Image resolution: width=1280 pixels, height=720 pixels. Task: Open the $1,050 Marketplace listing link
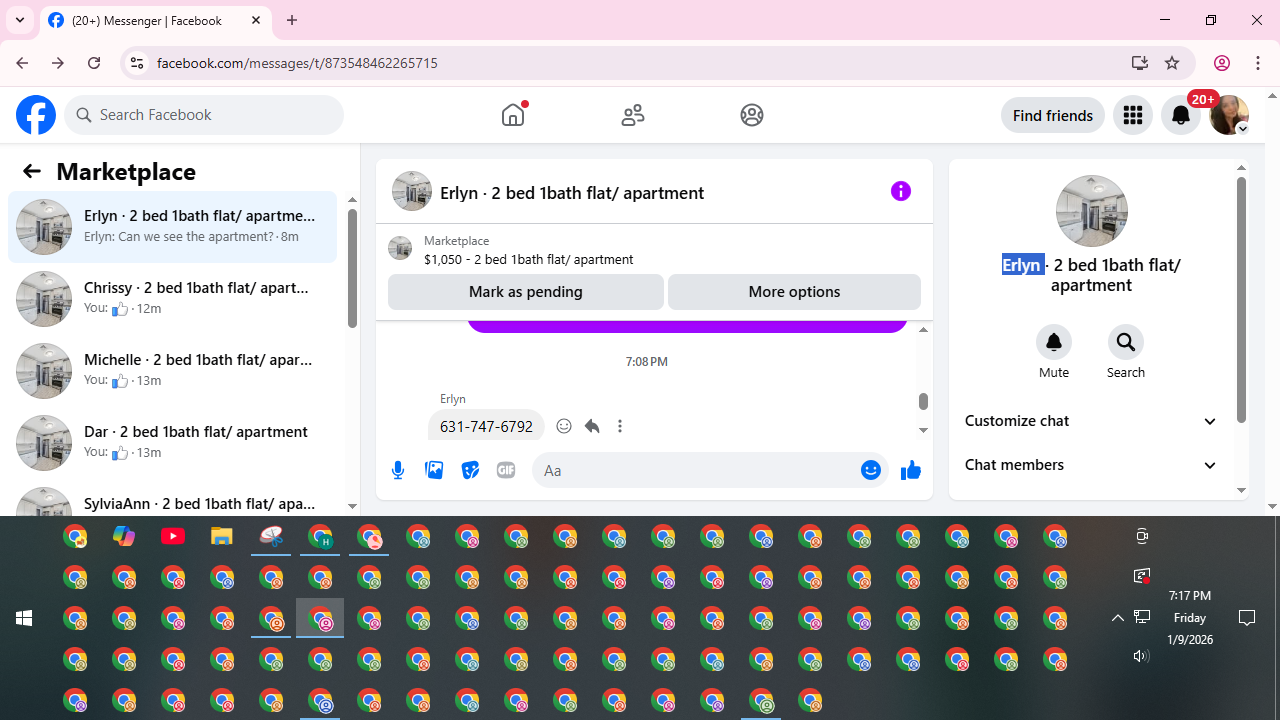click(528, 259)
